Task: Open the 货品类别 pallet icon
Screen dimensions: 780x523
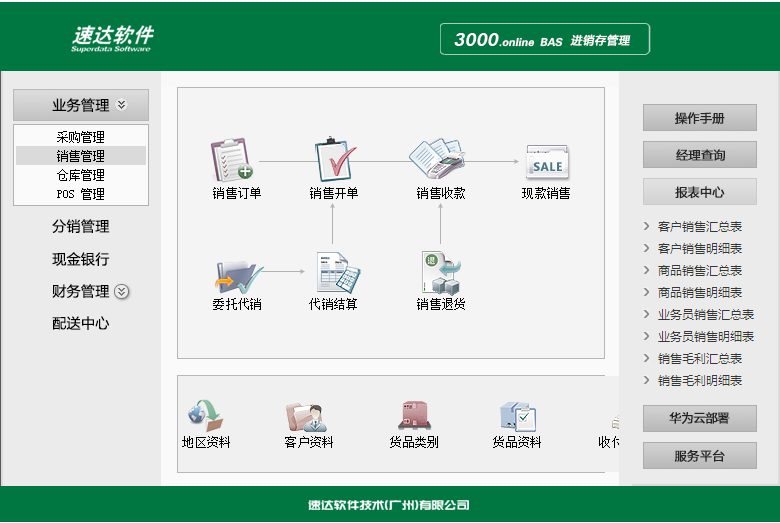Action: point(414,416)
